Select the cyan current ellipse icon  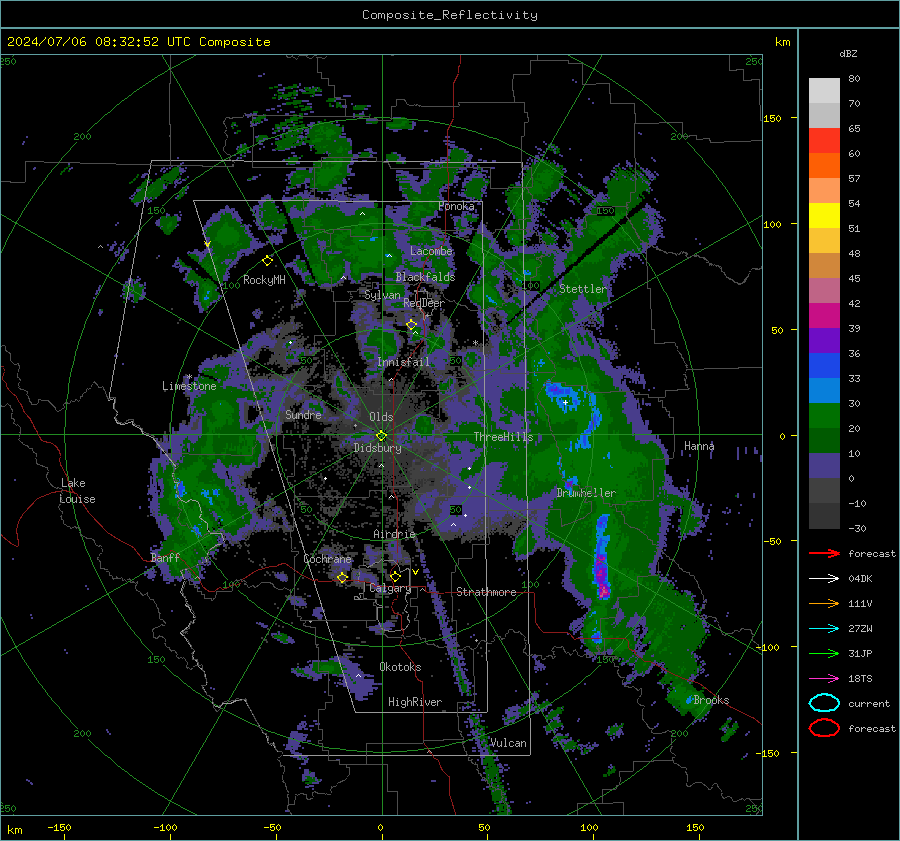click(x=824, y=703)
